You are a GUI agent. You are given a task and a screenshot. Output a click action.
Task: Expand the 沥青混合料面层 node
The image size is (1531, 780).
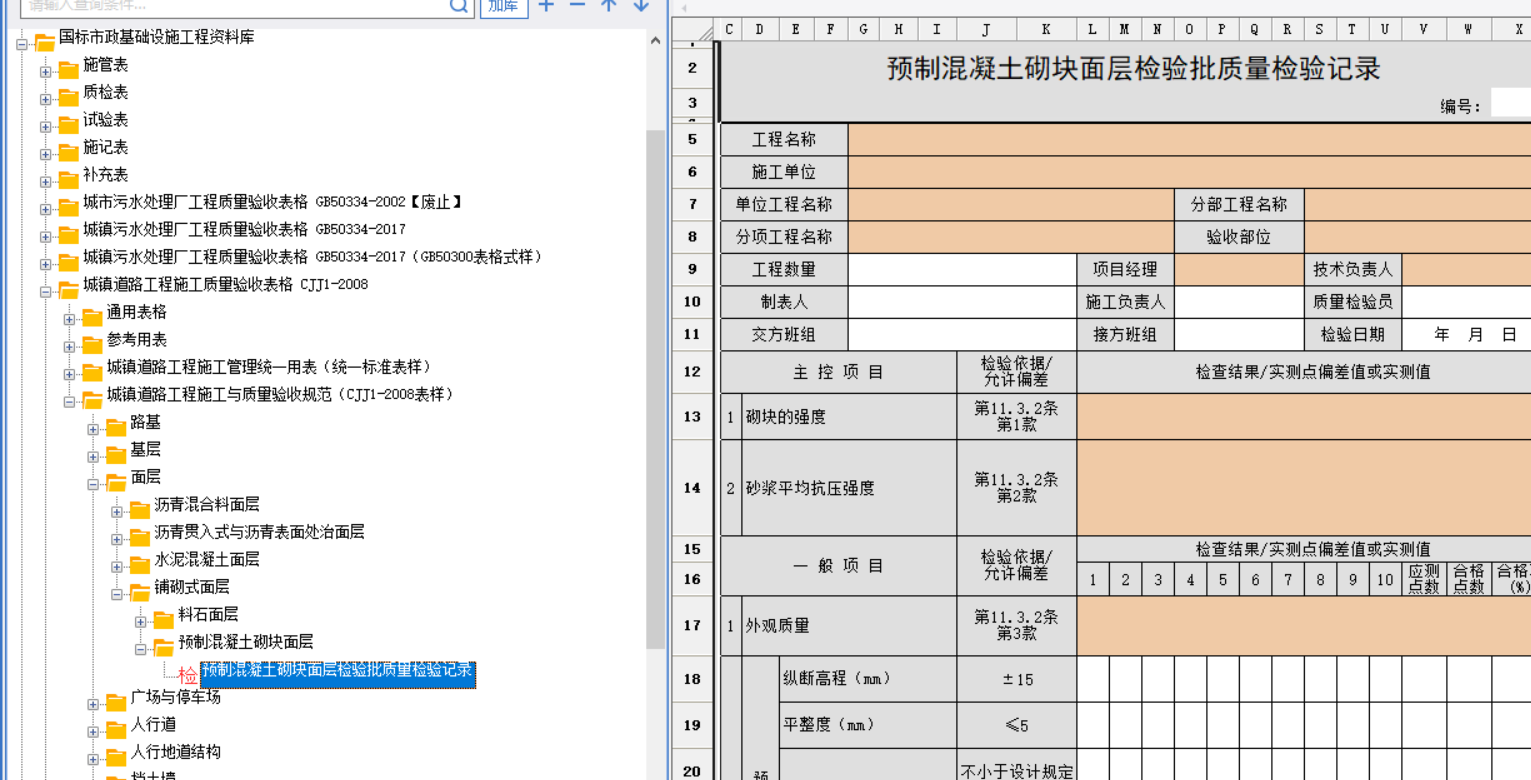click(x=117, y=512)
